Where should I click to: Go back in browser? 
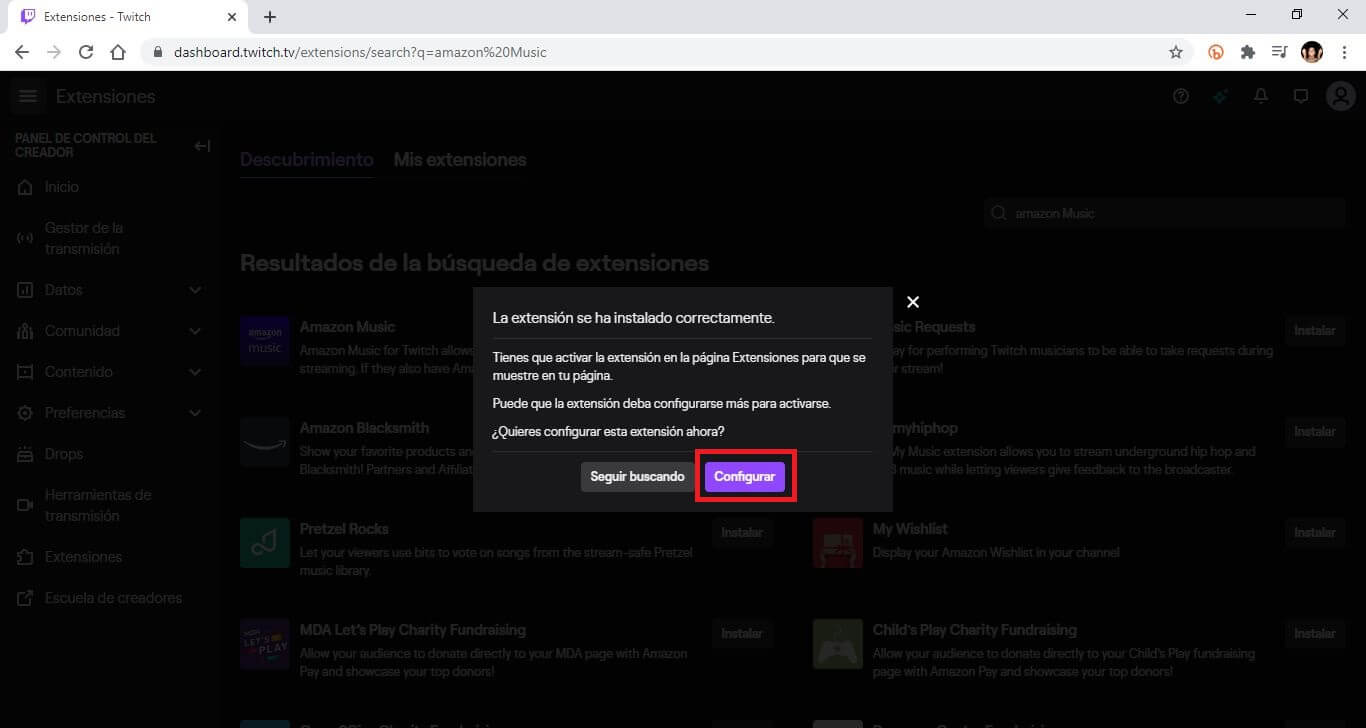[x=22, y=52]
